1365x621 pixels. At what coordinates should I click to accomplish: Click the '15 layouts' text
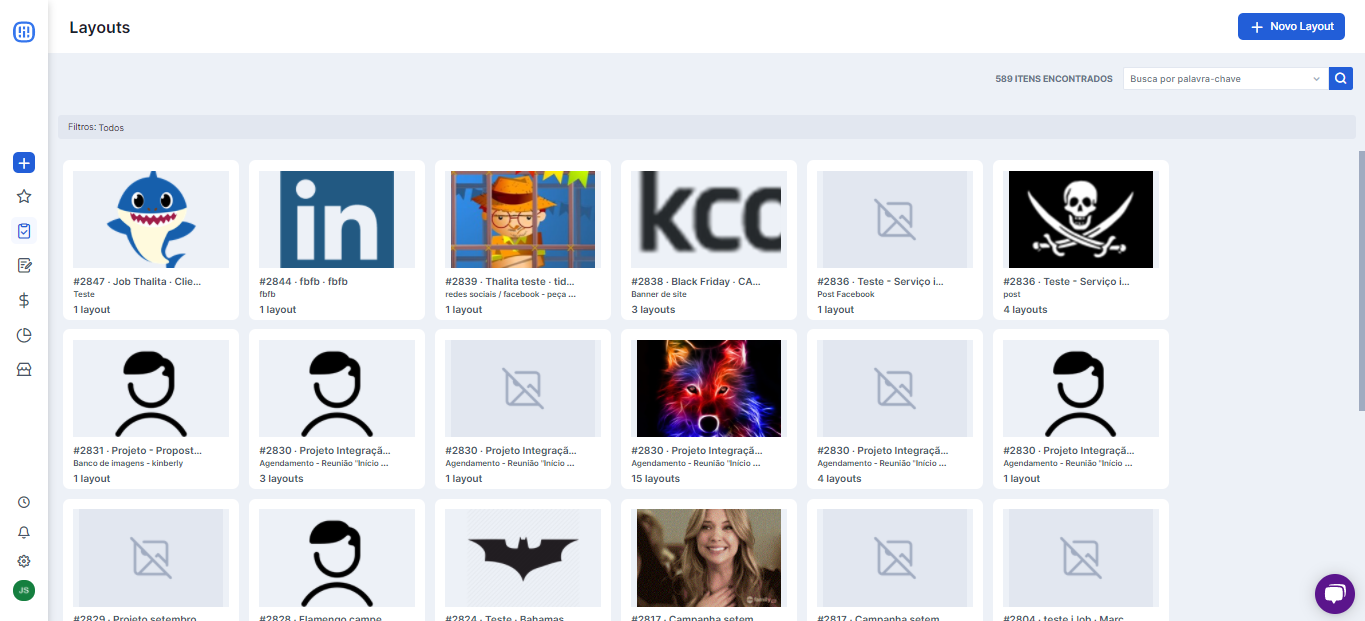point(656,479)
